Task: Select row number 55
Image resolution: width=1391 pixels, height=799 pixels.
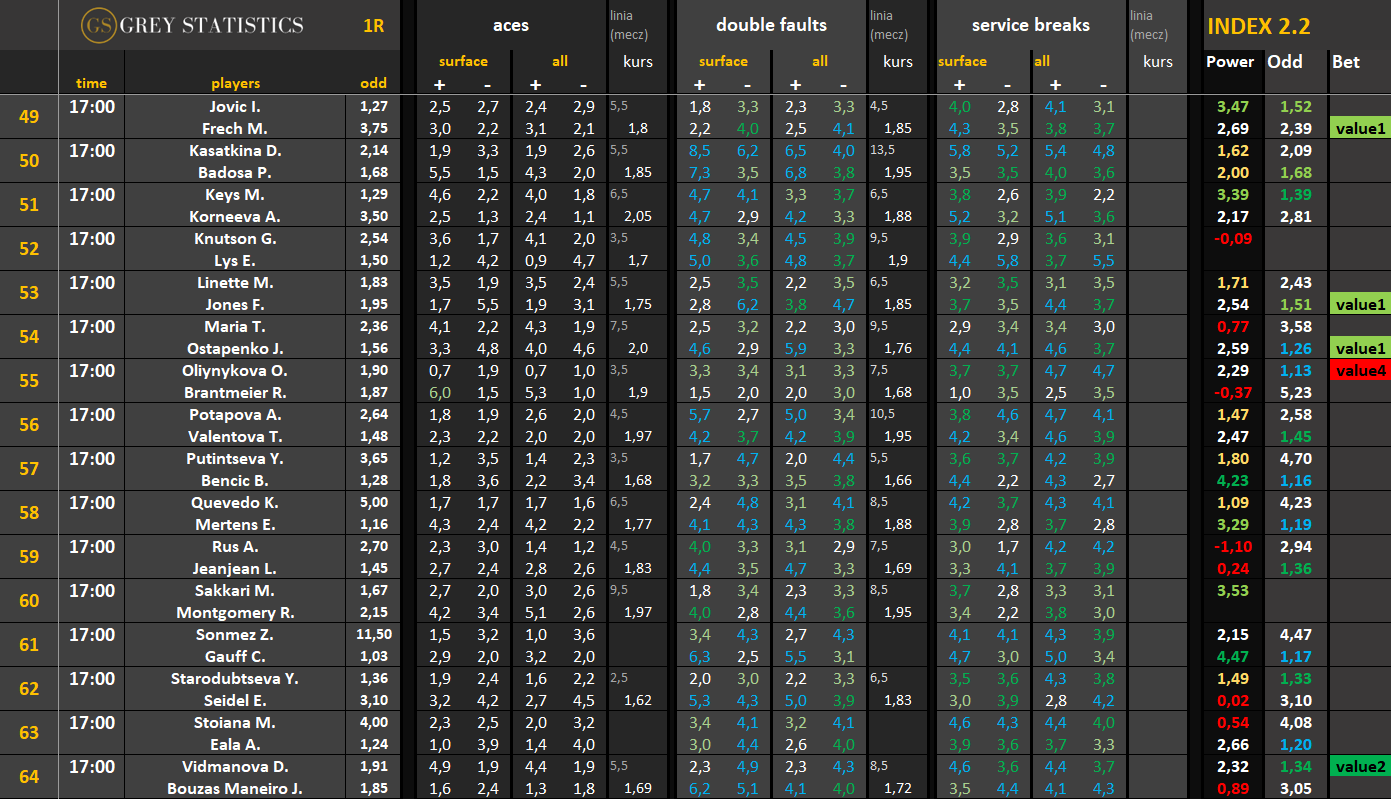Action: coord(29,381)
